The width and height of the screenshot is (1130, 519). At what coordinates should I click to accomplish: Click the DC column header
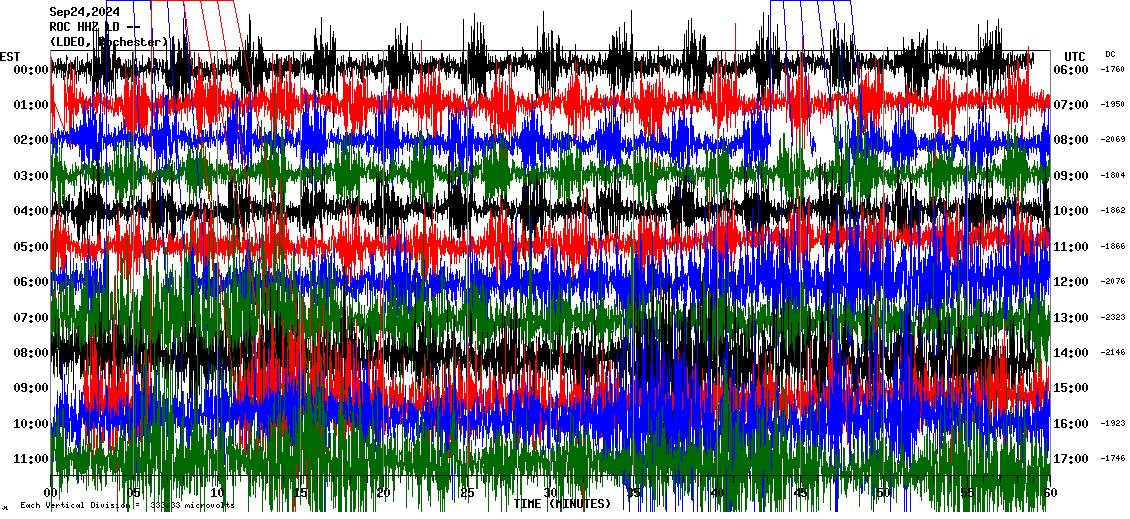(1110, 54)
